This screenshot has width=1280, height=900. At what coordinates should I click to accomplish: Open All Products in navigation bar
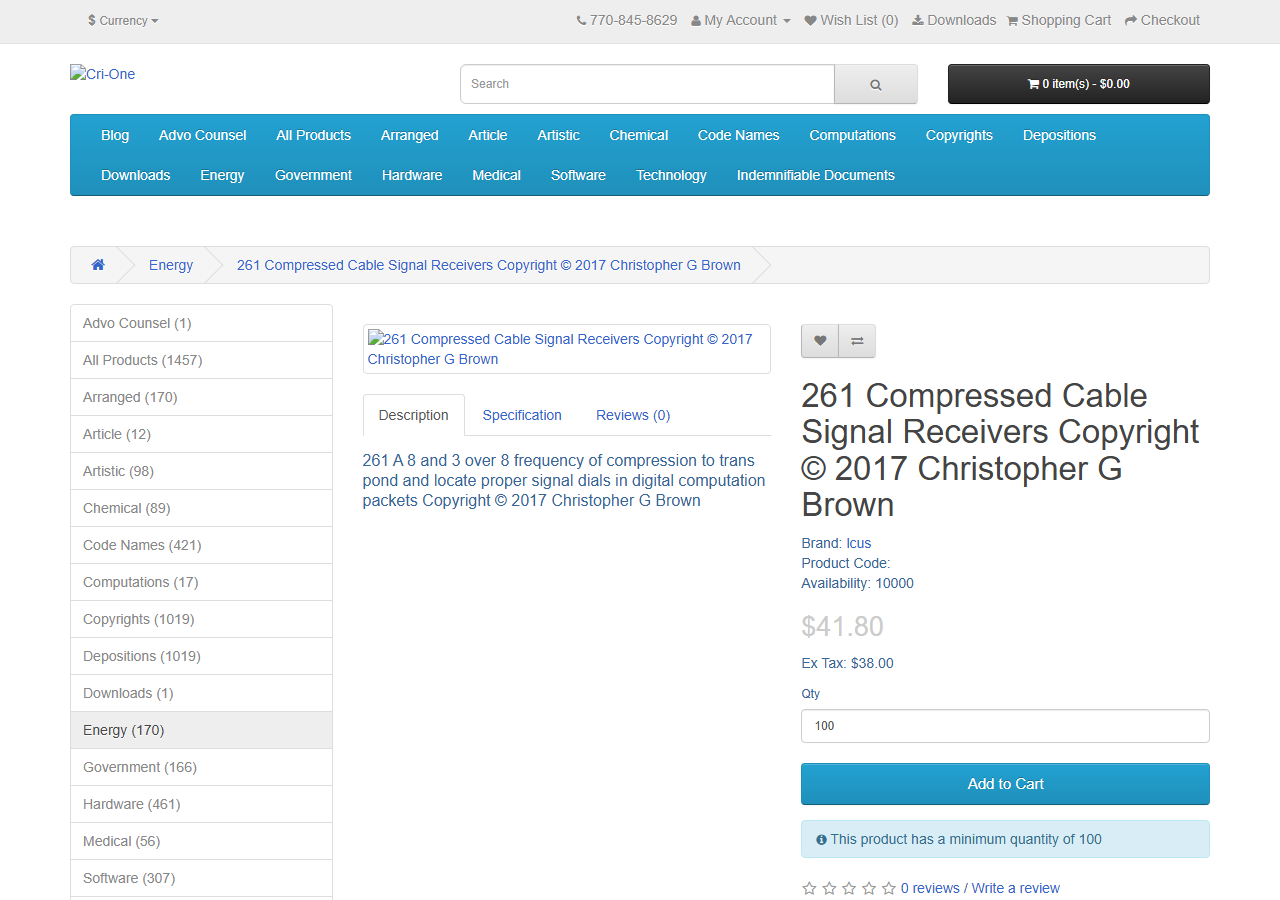314,135
